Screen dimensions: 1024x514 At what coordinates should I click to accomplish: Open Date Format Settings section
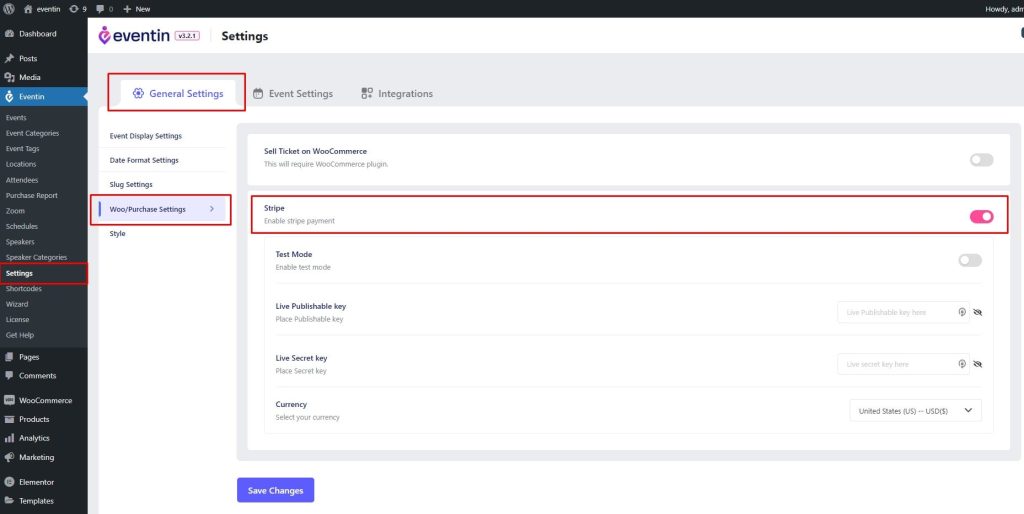click(x=144, y=160)
